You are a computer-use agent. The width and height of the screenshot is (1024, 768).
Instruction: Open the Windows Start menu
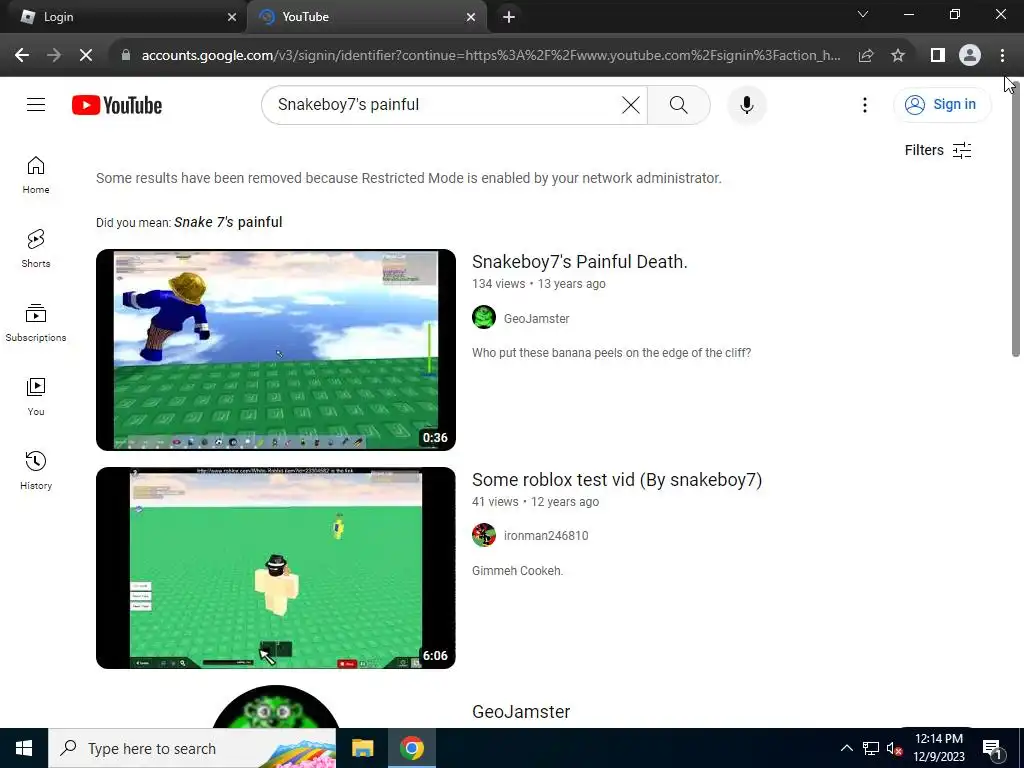[x=24, y=748]
